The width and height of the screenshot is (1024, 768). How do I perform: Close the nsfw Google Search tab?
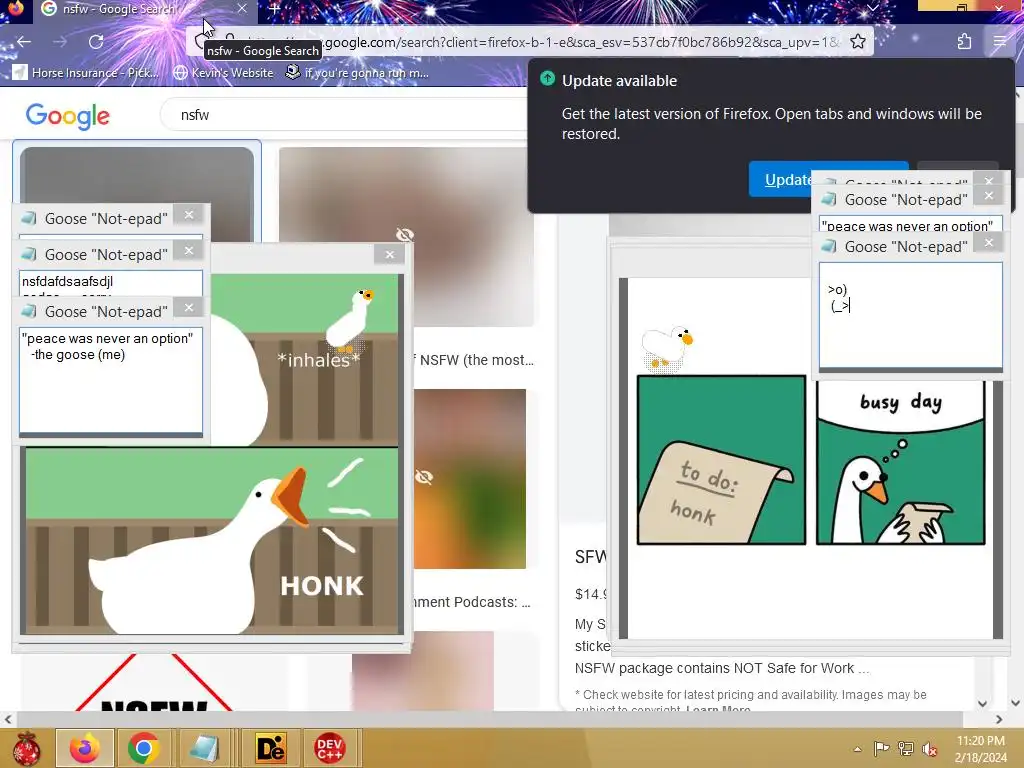coord(242,8)
